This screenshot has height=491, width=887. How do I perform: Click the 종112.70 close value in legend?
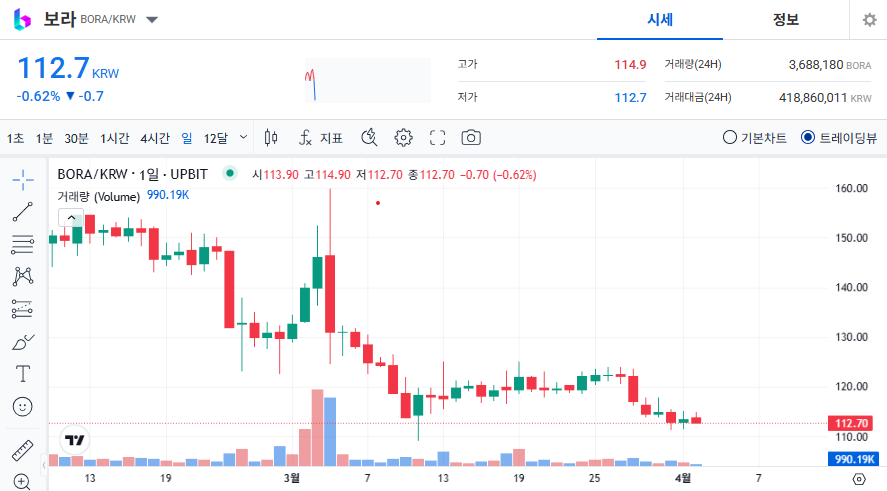point(431,175)
